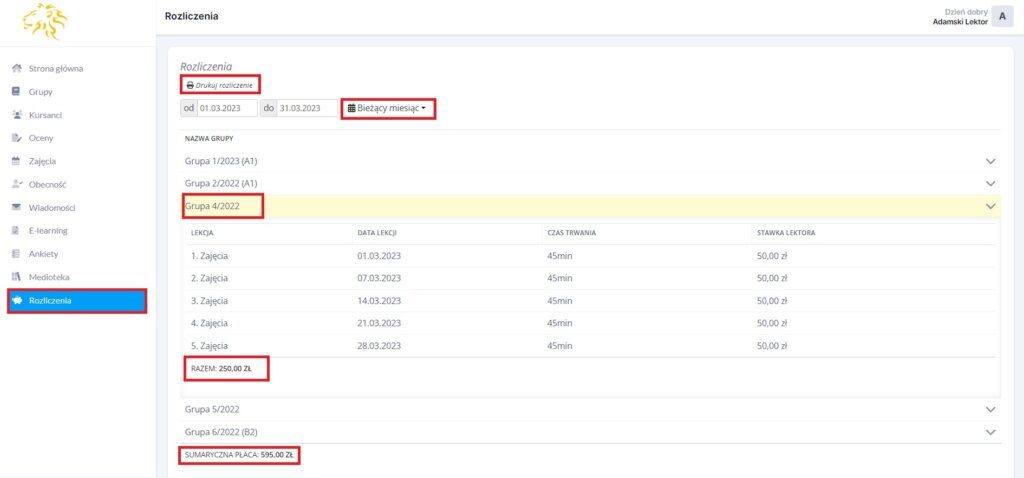This screenshot has height=478, width=1024.
Task: Expand the Grupa 1/2023 (A1) chevron
Action: pyautogui.click(x=991, y=161)
